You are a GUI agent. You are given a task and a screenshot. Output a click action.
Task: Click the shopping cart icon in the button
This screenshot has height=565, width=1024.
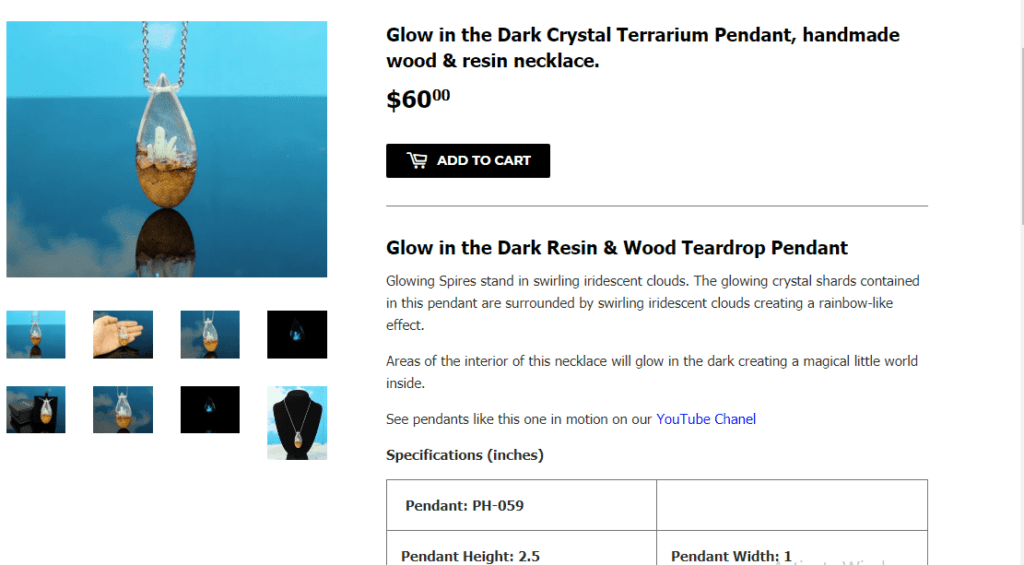pyautogui.click(x=416, y=161)
